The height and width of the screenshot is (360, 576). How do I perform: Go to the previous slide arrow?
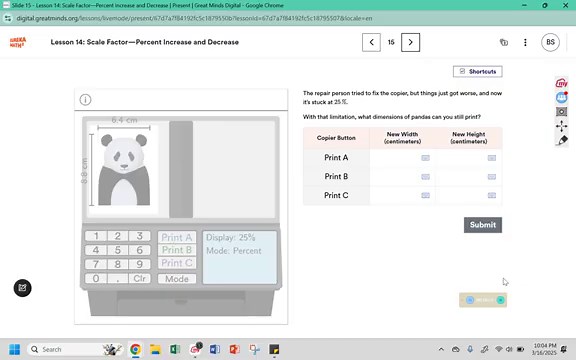[371, 42]
